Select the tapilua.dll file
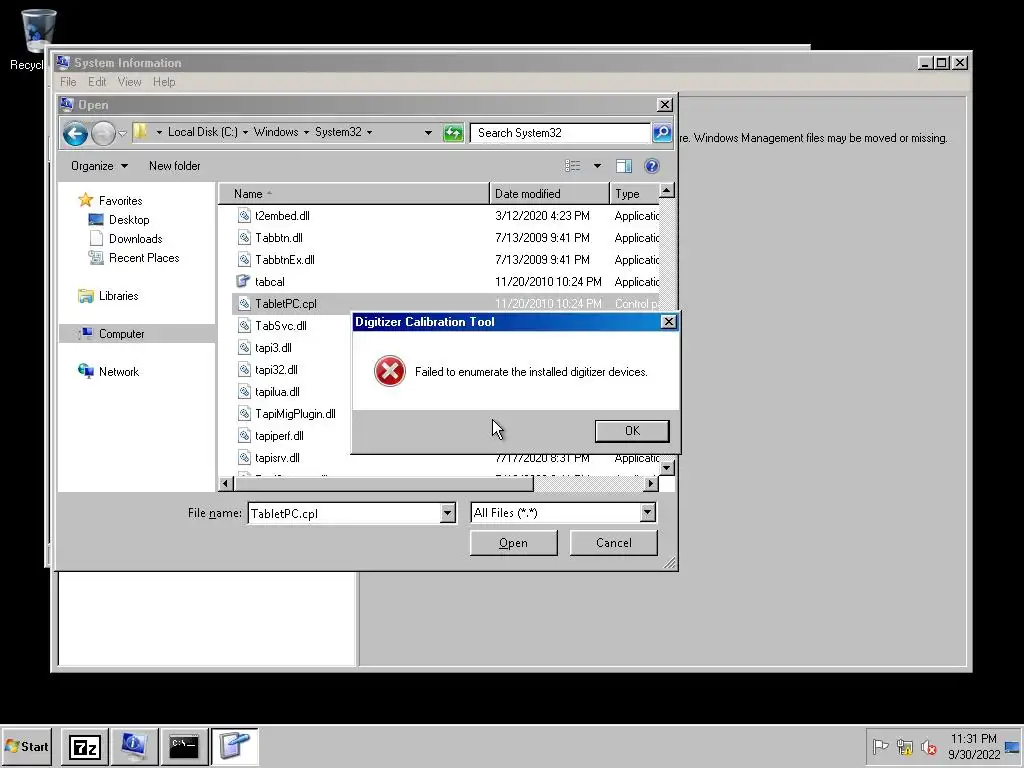Screen dimensions: 1024x768 pos(277,392)
